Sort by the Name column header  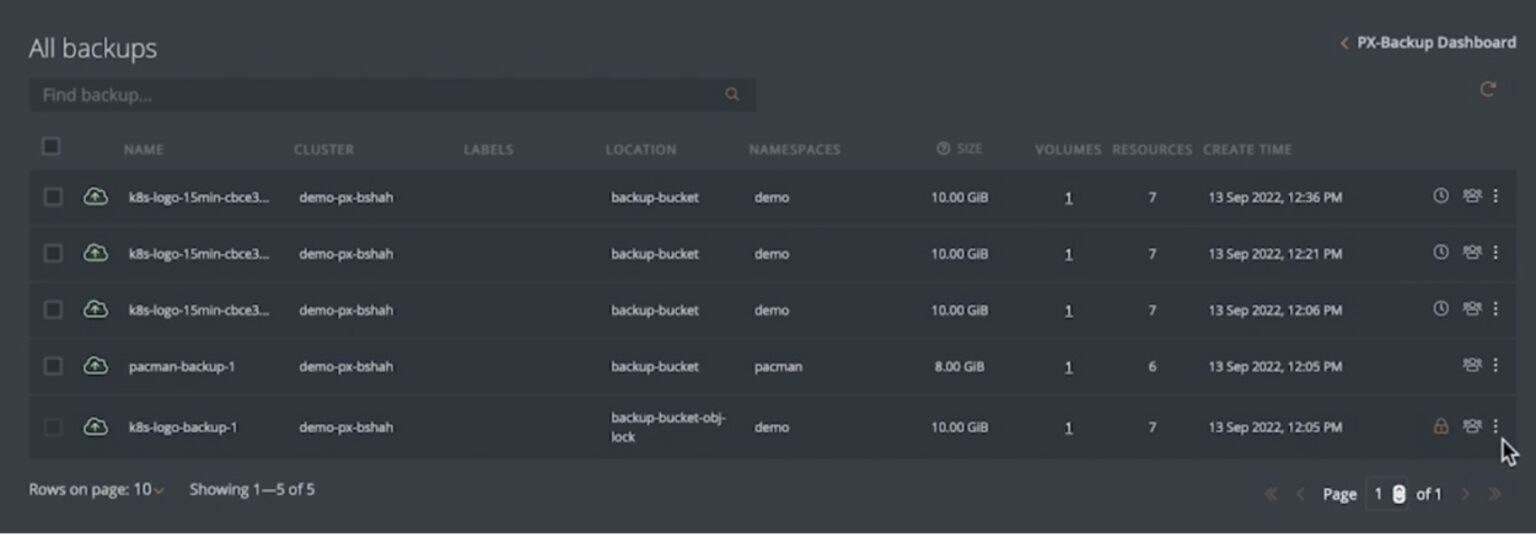[143, 149]
